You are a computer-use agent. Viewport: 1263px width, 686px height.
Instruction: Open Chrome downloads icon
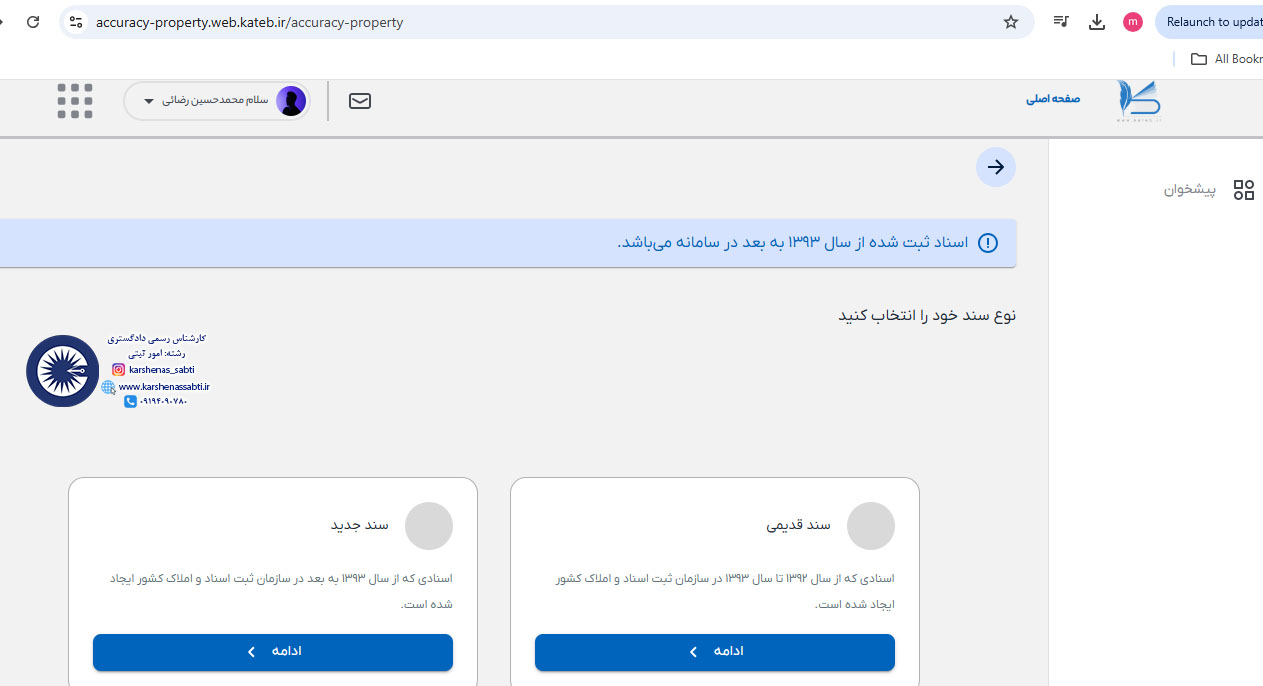coord(1097,22)
